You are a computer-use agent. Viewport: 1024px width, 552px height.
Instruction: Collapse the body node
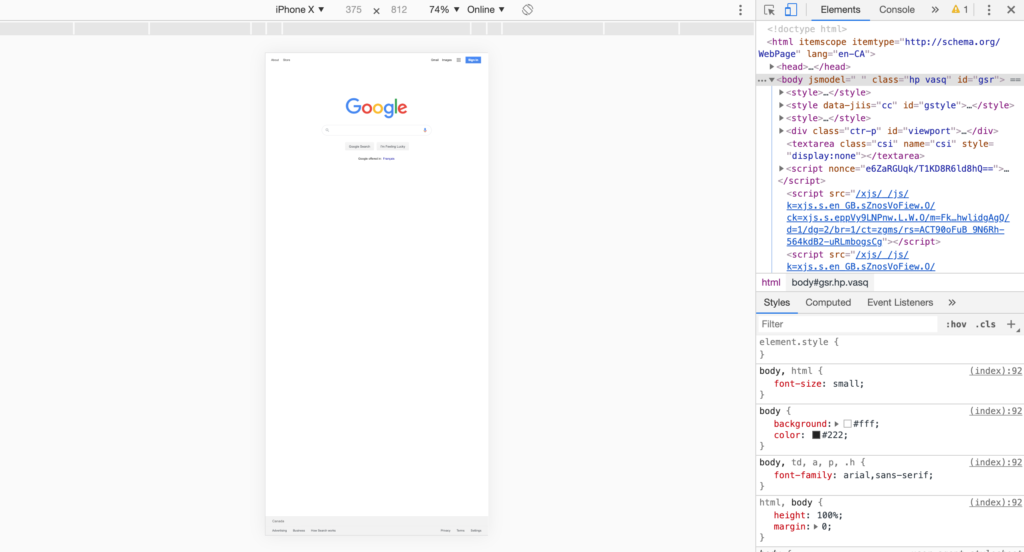click(772, 80)
